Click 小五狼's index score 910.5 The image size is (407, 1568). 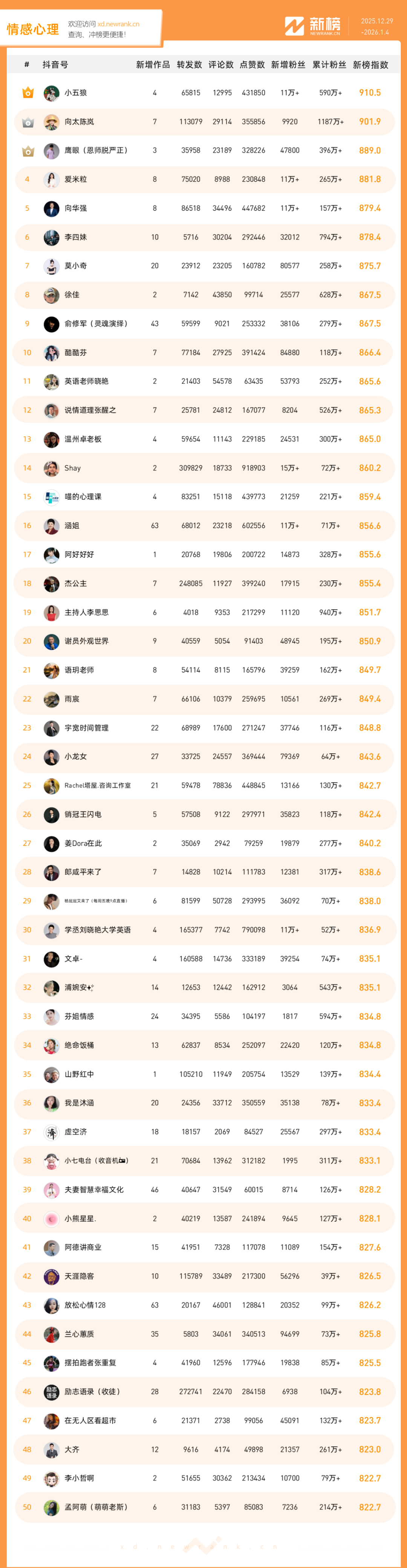369,93
